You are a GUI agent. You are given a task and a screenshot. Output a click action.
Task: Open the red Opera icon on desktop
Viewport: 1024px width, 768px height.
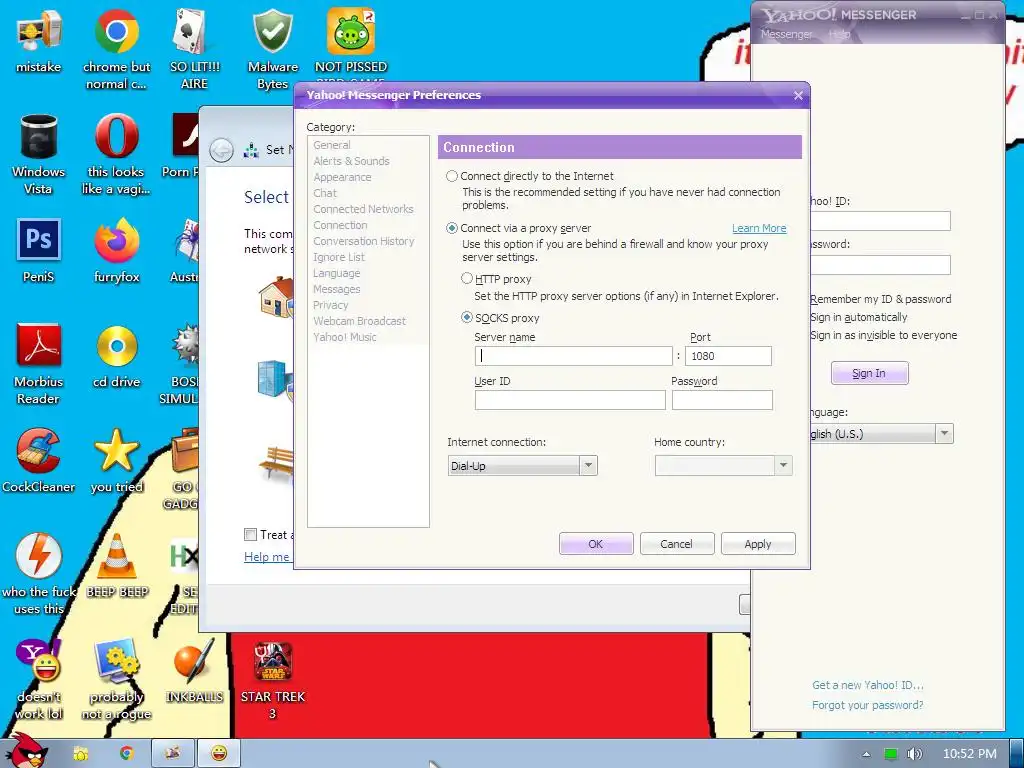(x=116, y=136)
